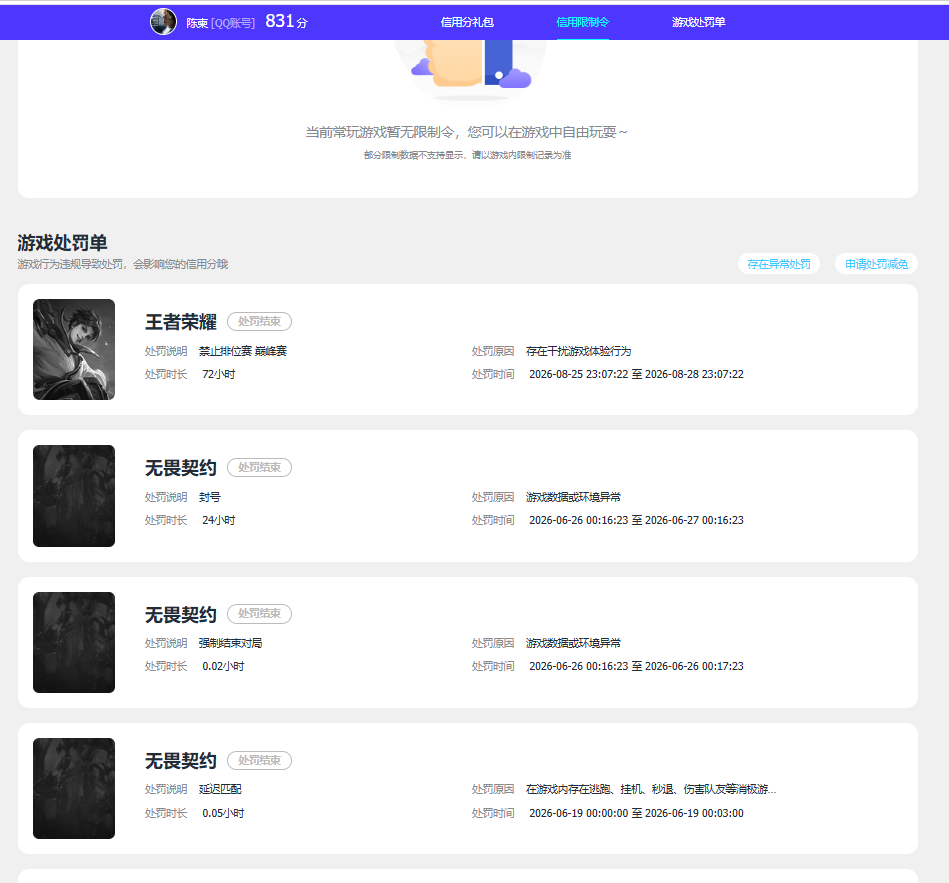Click the 强制结束对局 penalty description

pos(230,643)
